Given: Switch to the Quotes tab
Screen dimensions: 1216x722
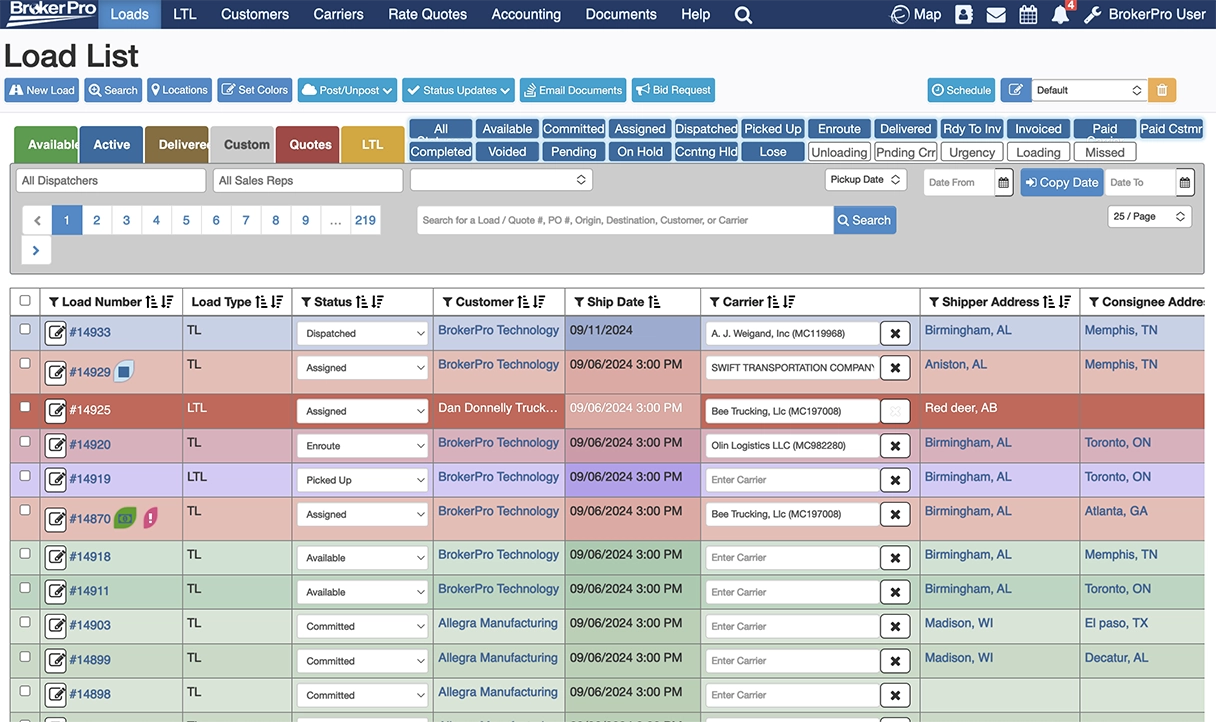Looking at the screenshot, I should tap(307, 144).
